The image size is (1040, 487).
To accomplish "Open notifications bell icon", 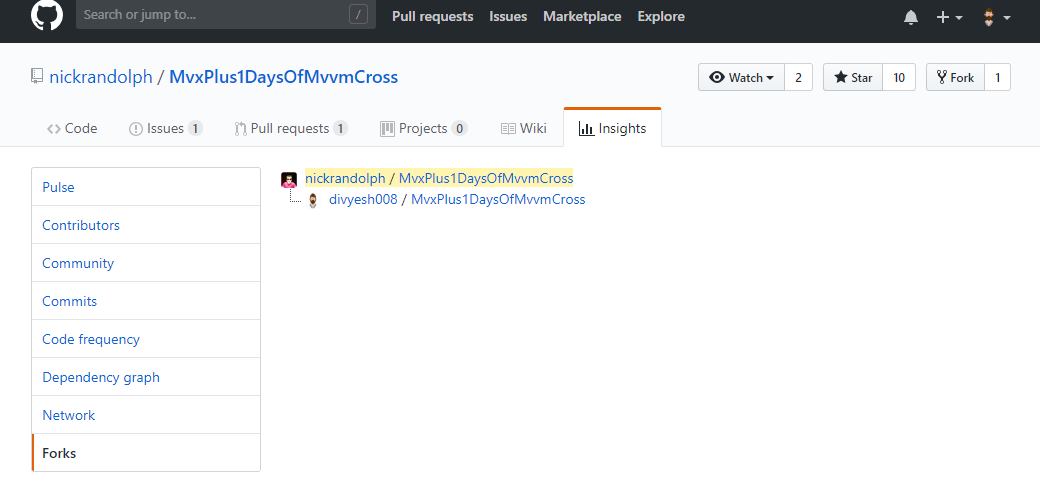I will point(911,18).
